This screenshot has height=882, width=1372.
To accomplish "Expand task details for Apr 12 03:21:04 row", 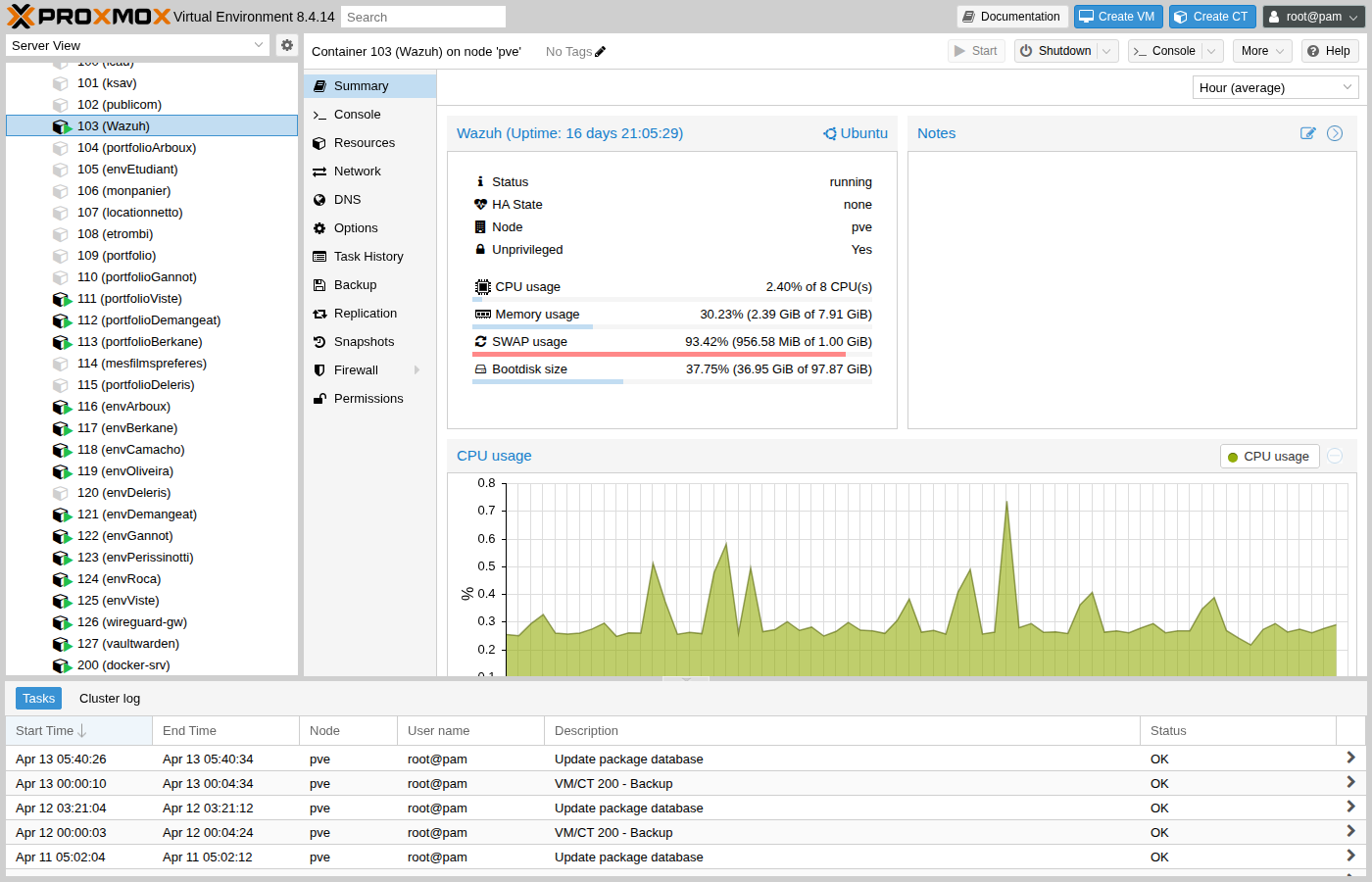I will click(1350, 807).
